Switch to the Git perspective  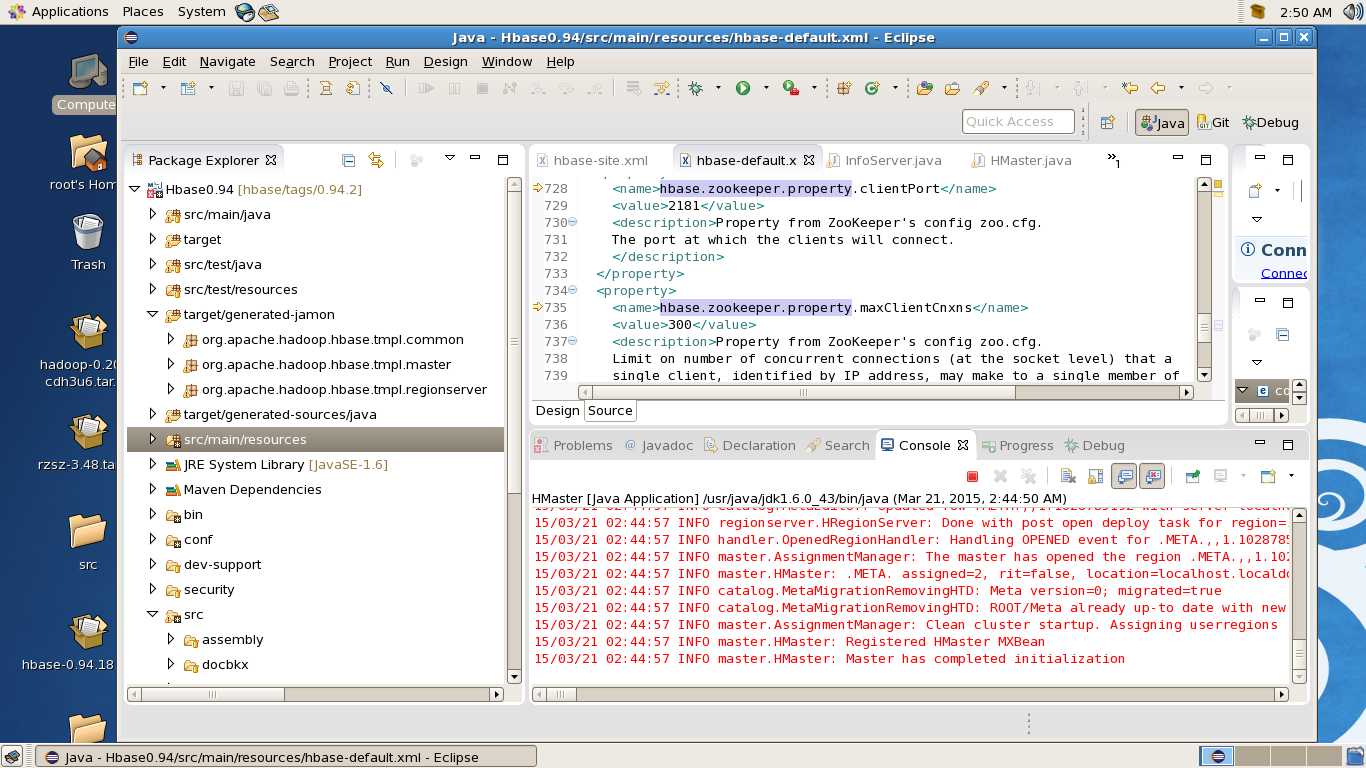click(x=1213, y=122)
